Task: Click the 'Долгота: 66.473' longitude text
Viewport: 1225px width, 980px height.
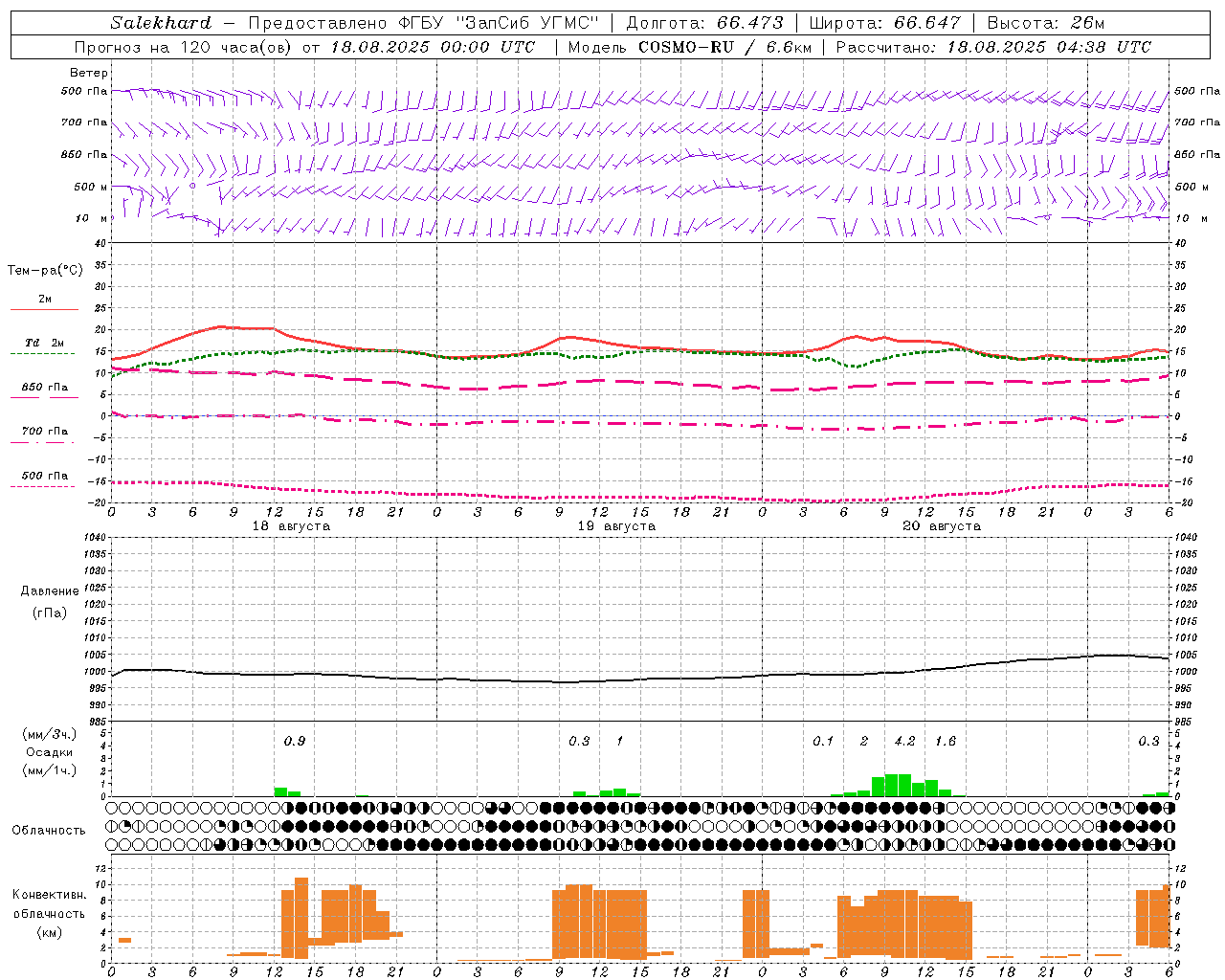Action: [x=704, y=23]
